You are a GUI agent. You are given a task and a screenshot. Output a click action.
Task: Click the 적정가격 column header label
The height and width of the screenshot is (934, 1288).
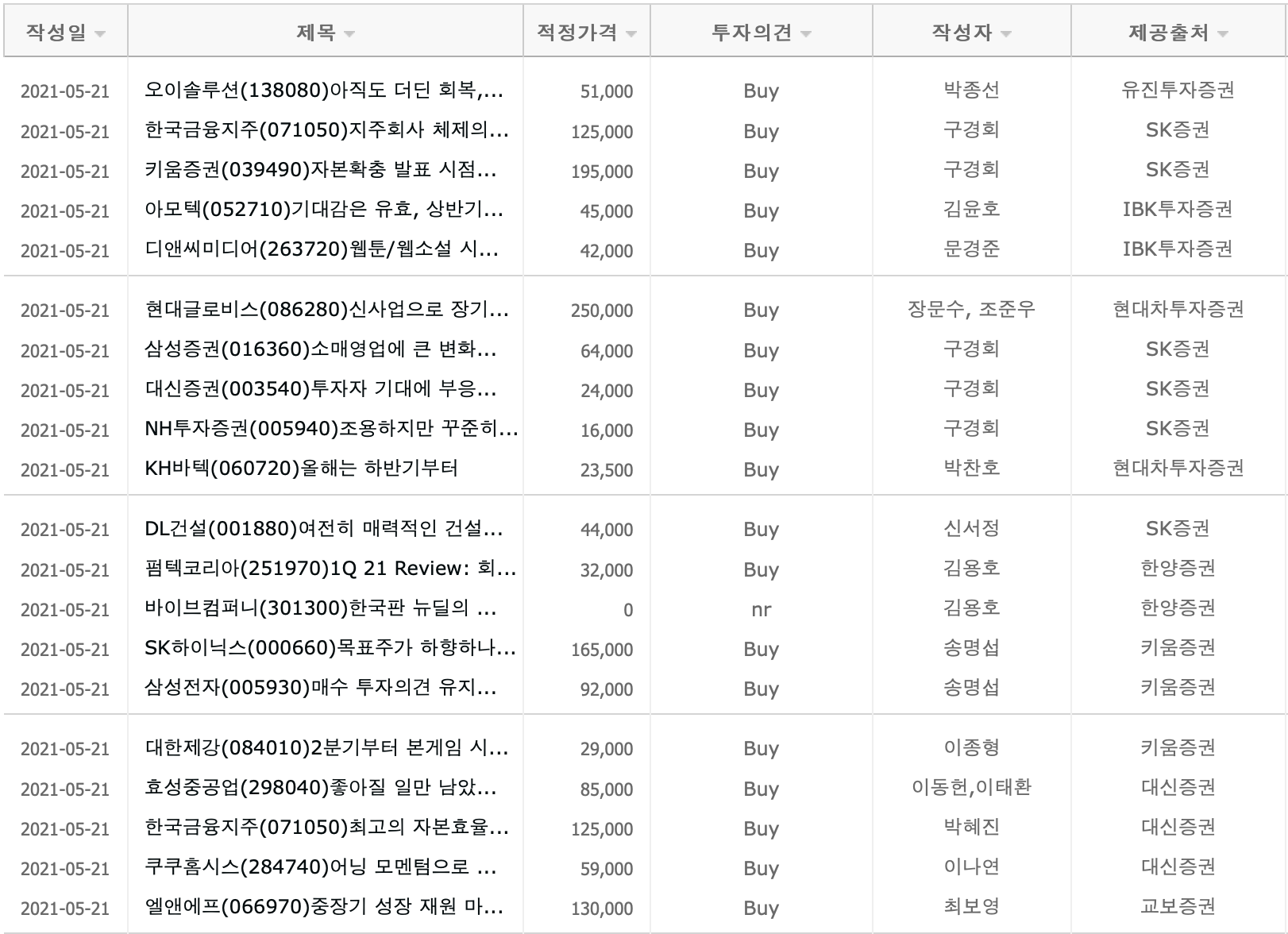[577, 33]
